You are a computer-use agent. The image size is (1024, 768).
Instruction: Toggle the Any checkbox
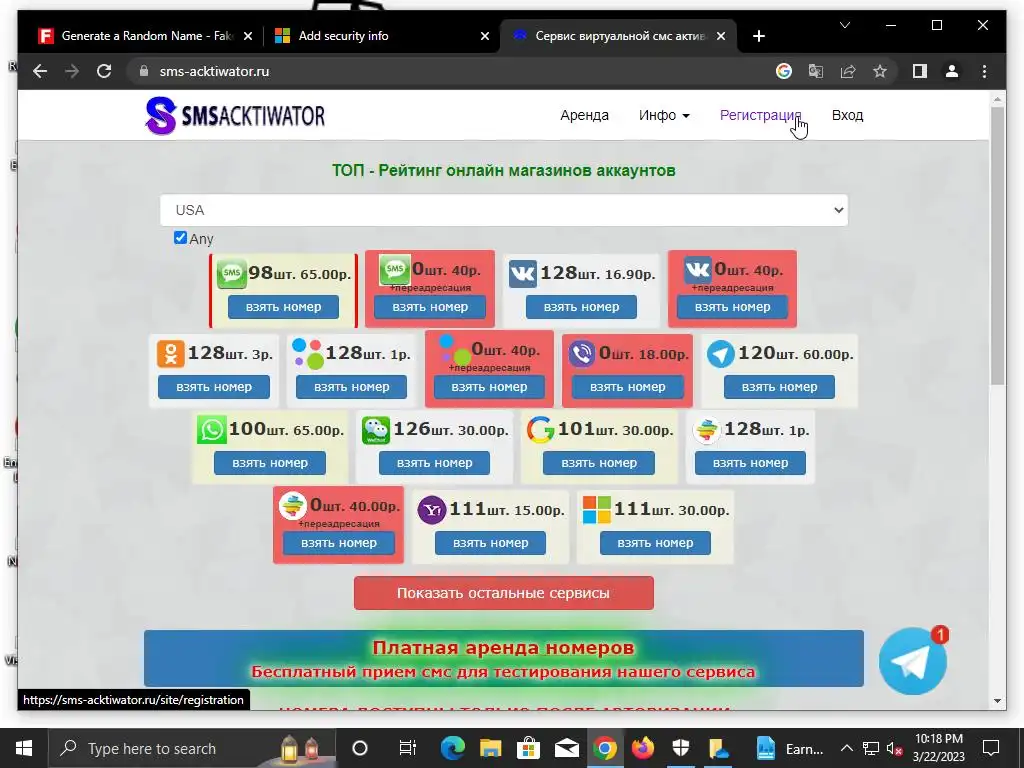pos(180,238)
